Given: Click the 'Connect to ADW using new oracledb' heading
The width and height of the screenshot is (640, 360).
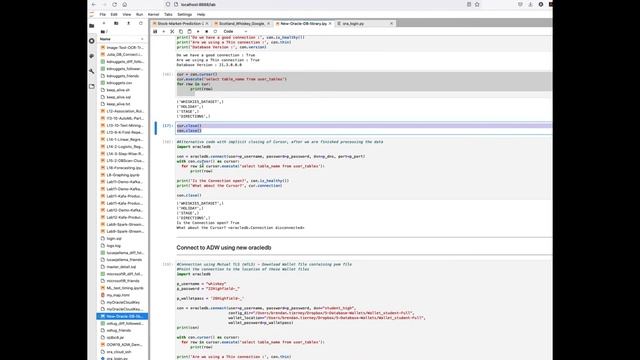Looking at the screenshot, I should pos(224,248).
